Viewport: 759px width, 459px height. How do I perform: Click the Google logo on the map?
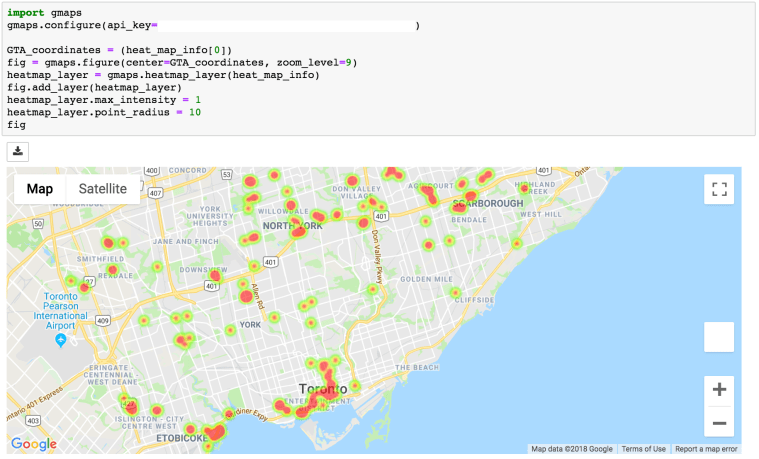click(34, 444)
